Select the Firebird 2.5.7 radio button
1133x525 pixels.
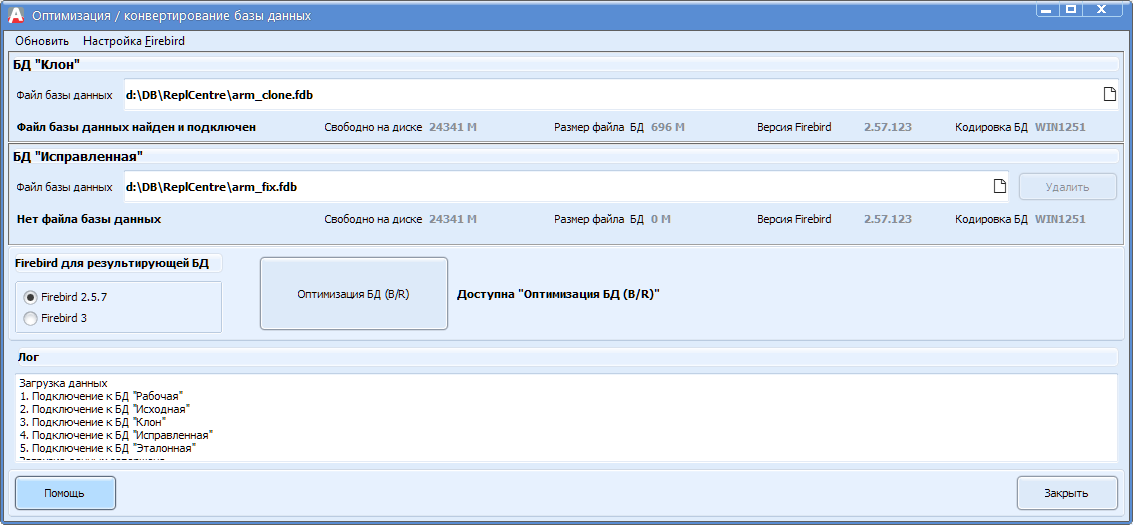[x=30, y=297]
